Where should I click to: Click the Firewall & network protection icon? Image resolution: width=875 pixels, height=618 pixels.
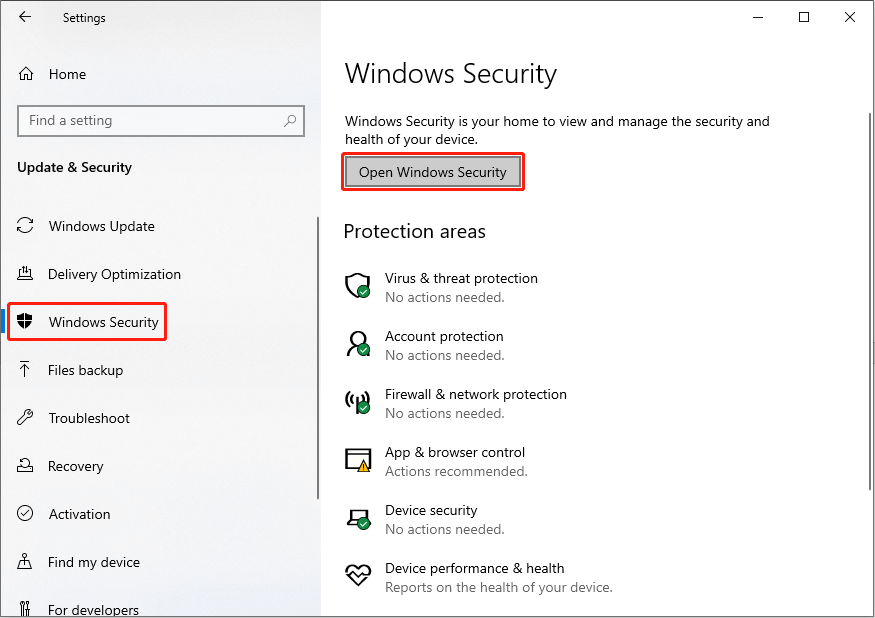click(358, 403)
